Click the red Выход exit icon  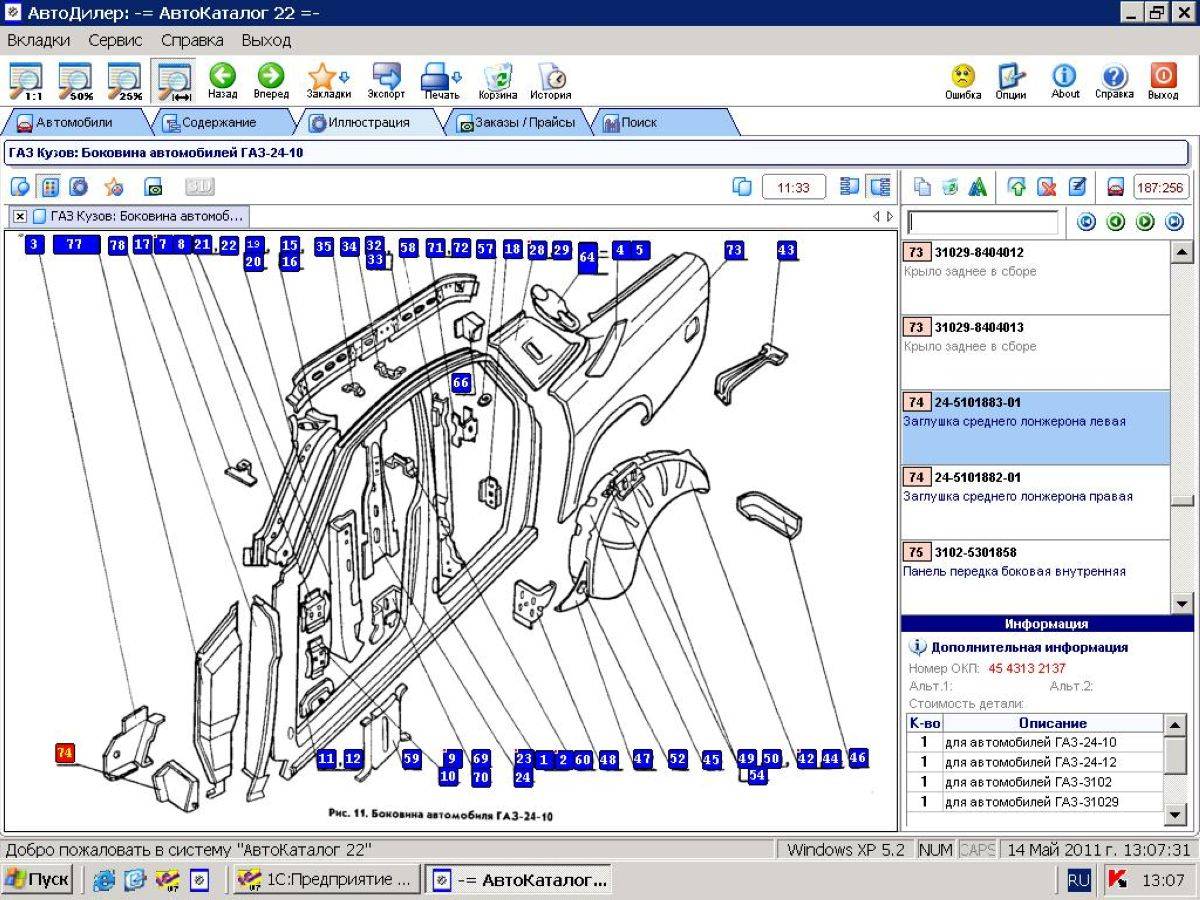click(1163, 81)
